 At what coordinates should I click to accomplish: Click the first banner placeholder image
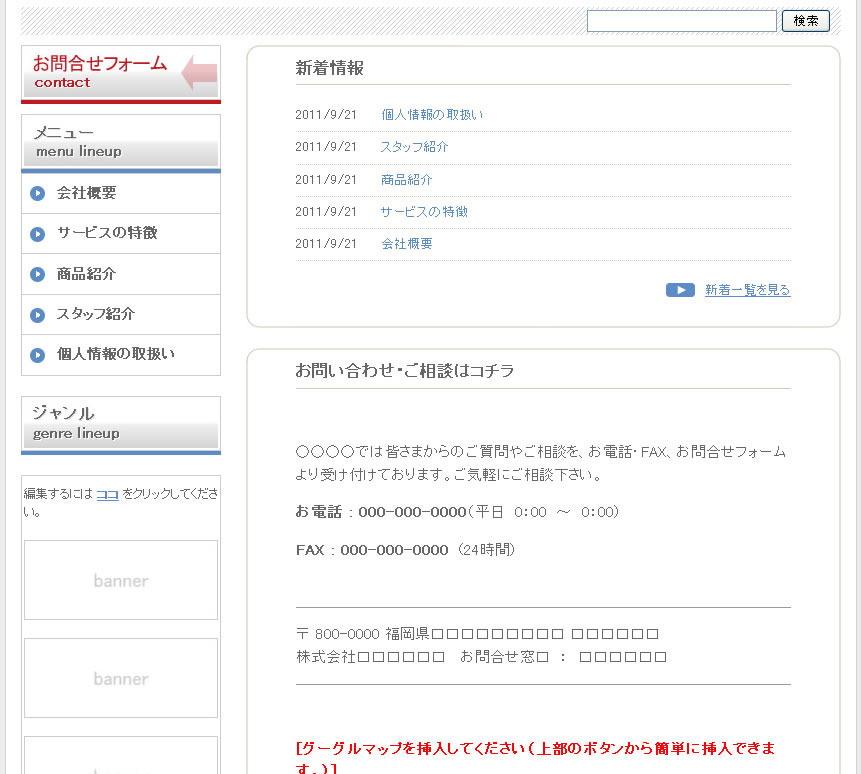click(x=121, y=580)
